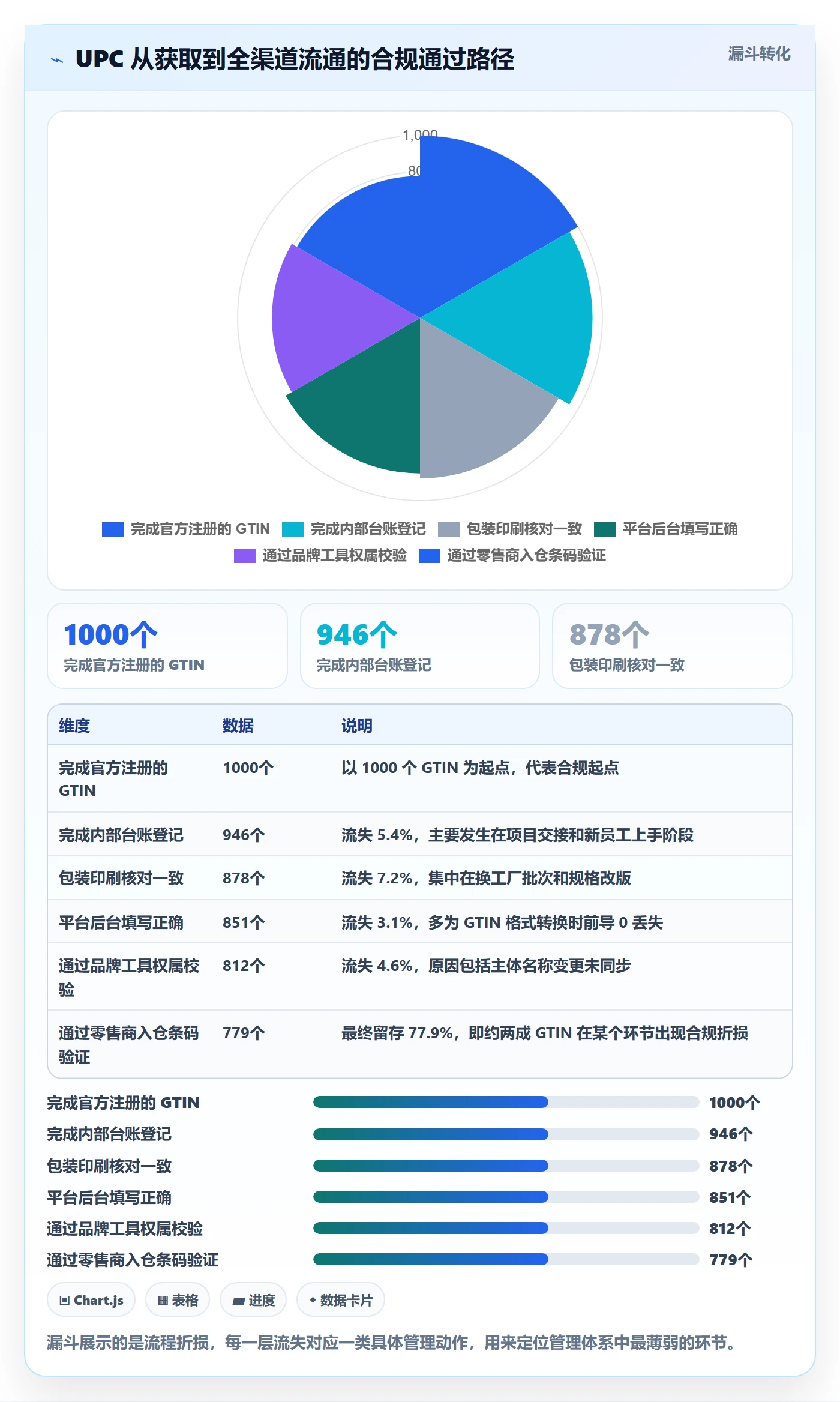Click progress bar for 通过零售商入仓条码验证

tap(506, 1259)
